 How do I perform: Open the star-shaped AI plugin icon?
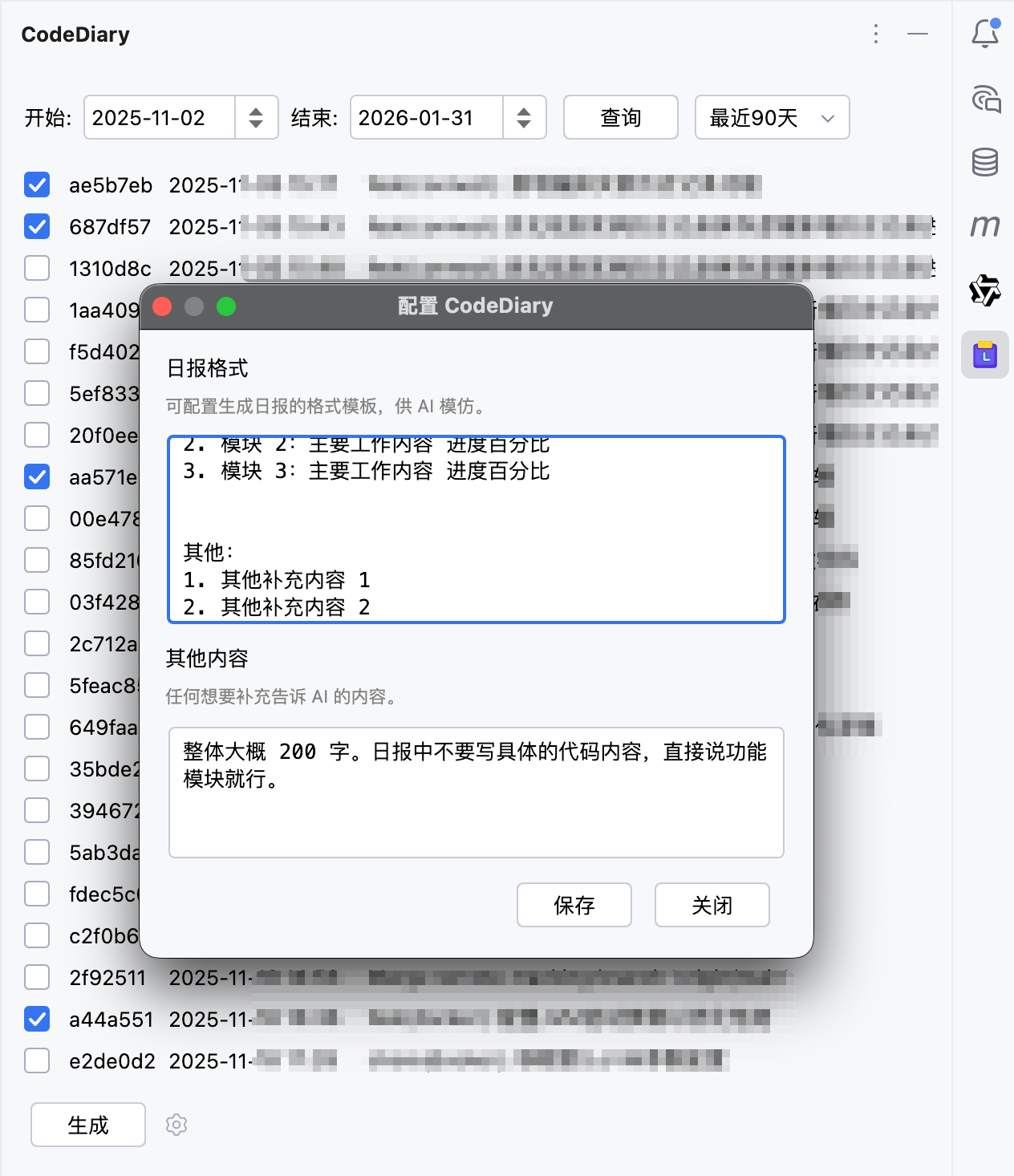(x=985, y=290)
